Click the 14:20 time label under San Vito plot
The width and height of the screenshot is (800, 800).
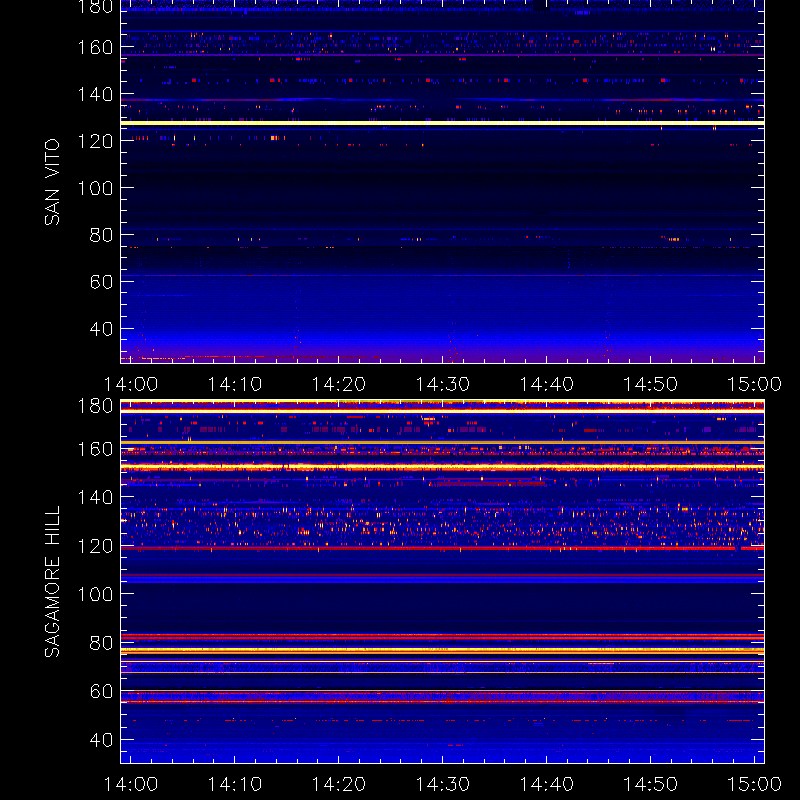(339, 384)
